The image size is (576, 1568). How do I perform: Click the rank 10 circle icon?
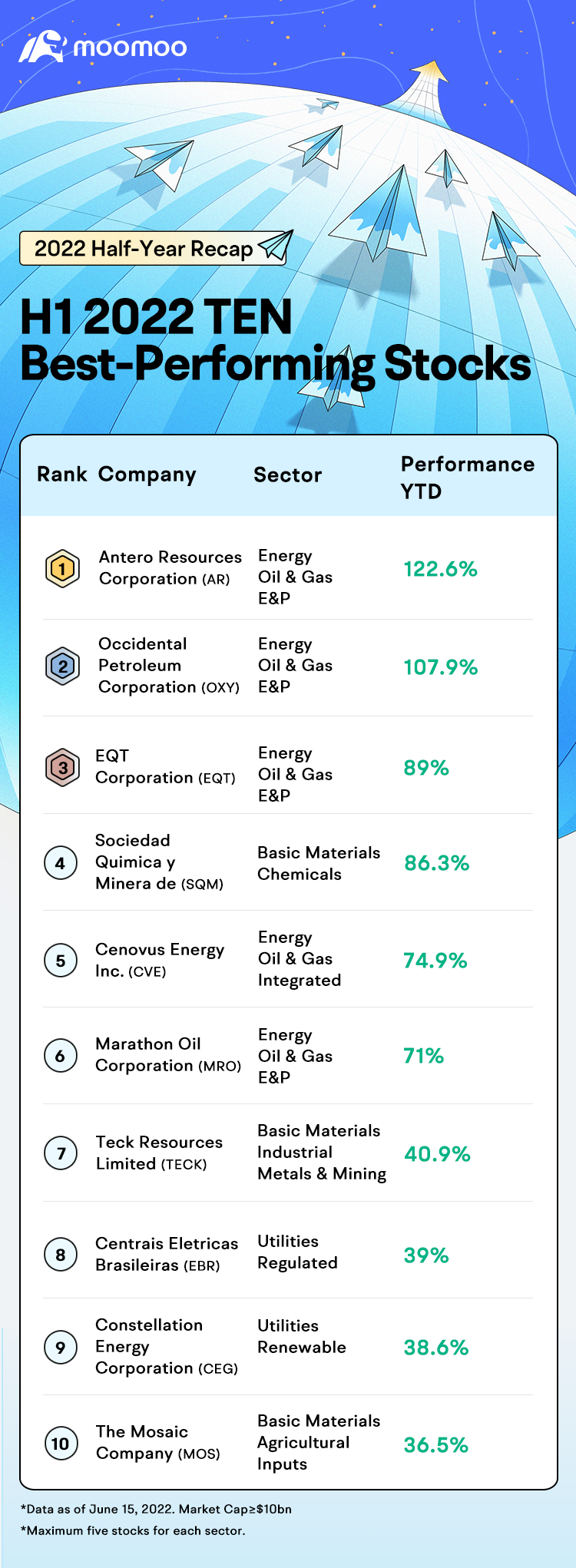coord(60,1444)
